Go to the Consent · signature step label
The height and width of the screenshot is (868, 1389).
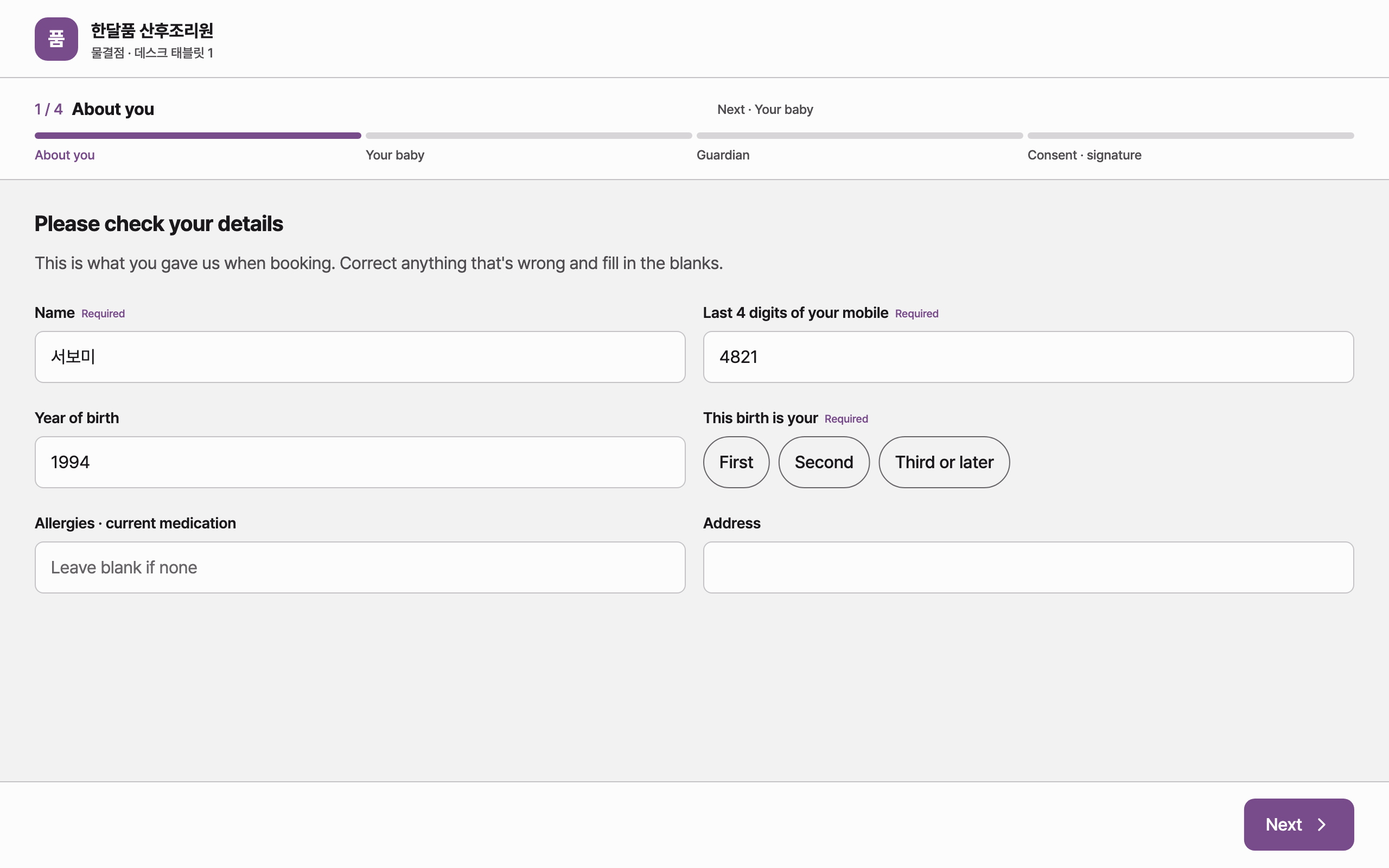pyautogui.click(x=1084, y=155)
